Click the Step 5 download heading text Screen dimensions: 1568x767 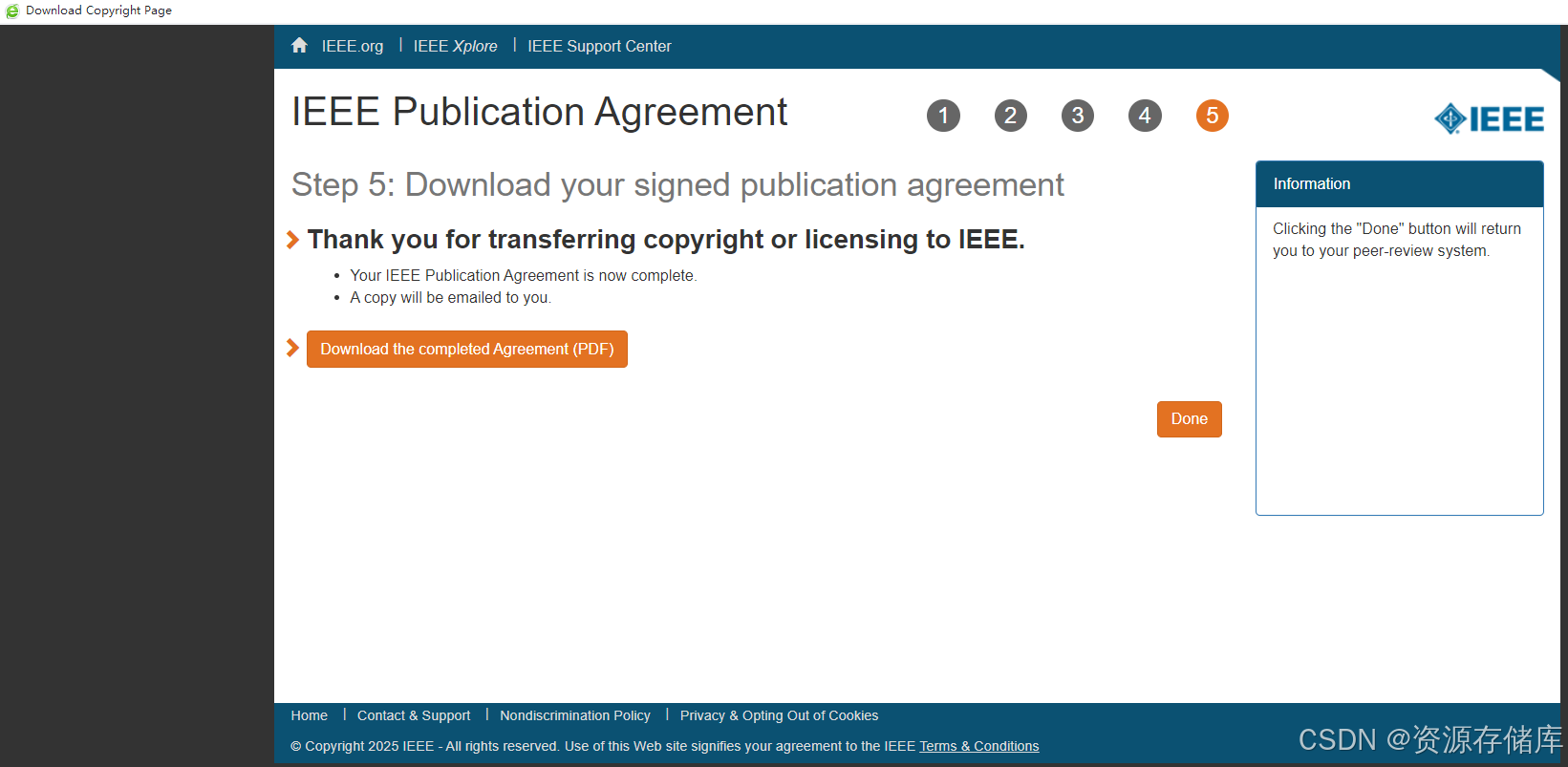click(677, 184)
